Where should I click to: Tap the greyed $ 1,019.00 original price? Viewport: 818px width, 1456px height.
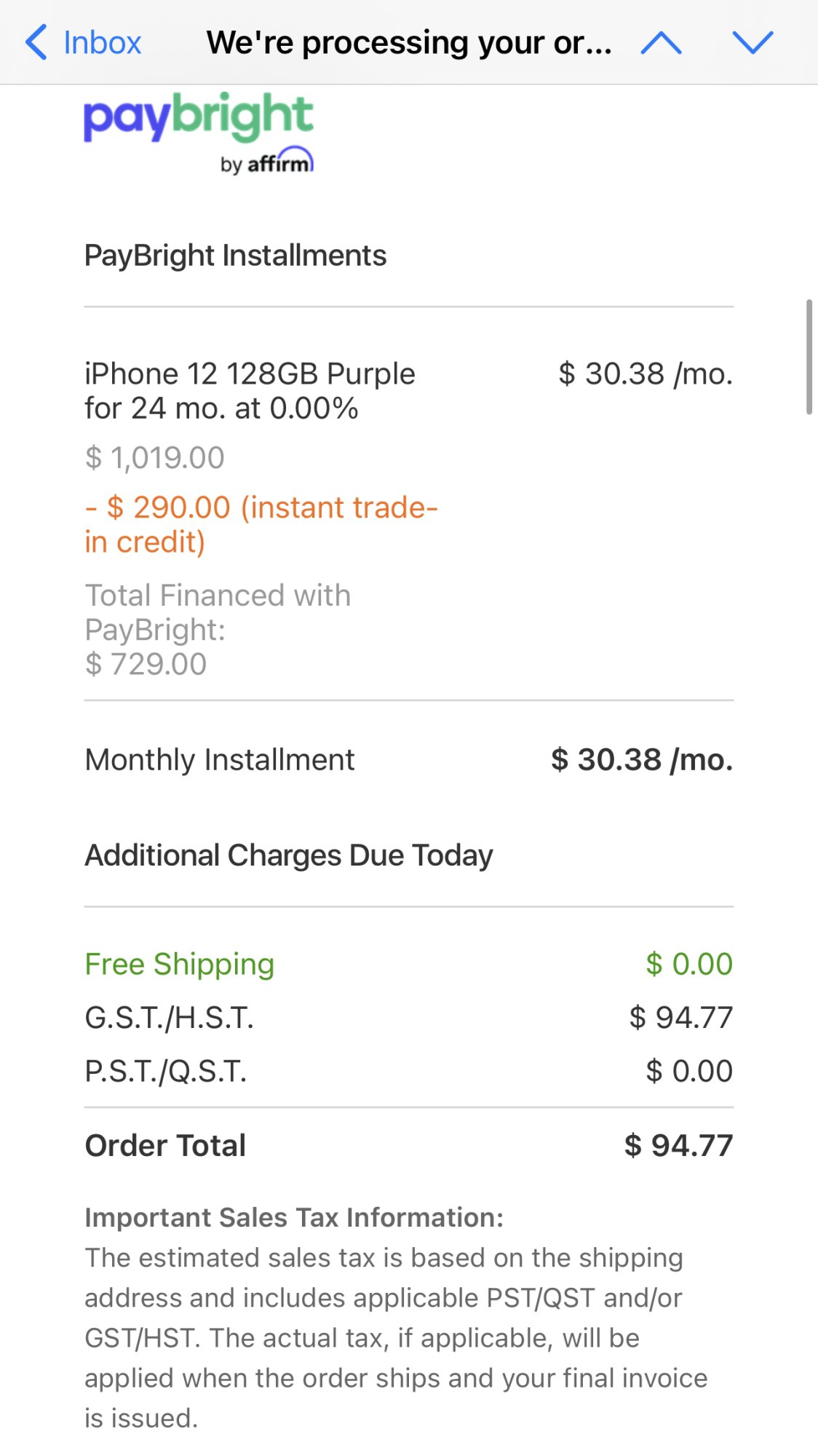point(154,458)
